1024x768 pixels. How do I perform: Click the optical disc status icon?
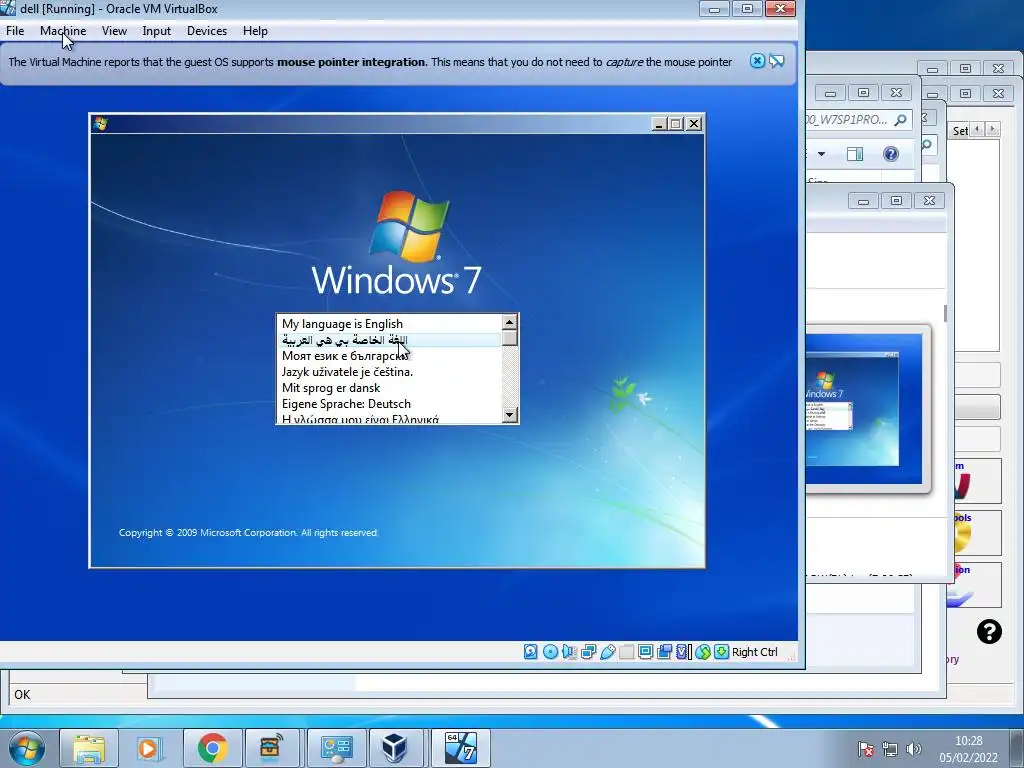551,652
